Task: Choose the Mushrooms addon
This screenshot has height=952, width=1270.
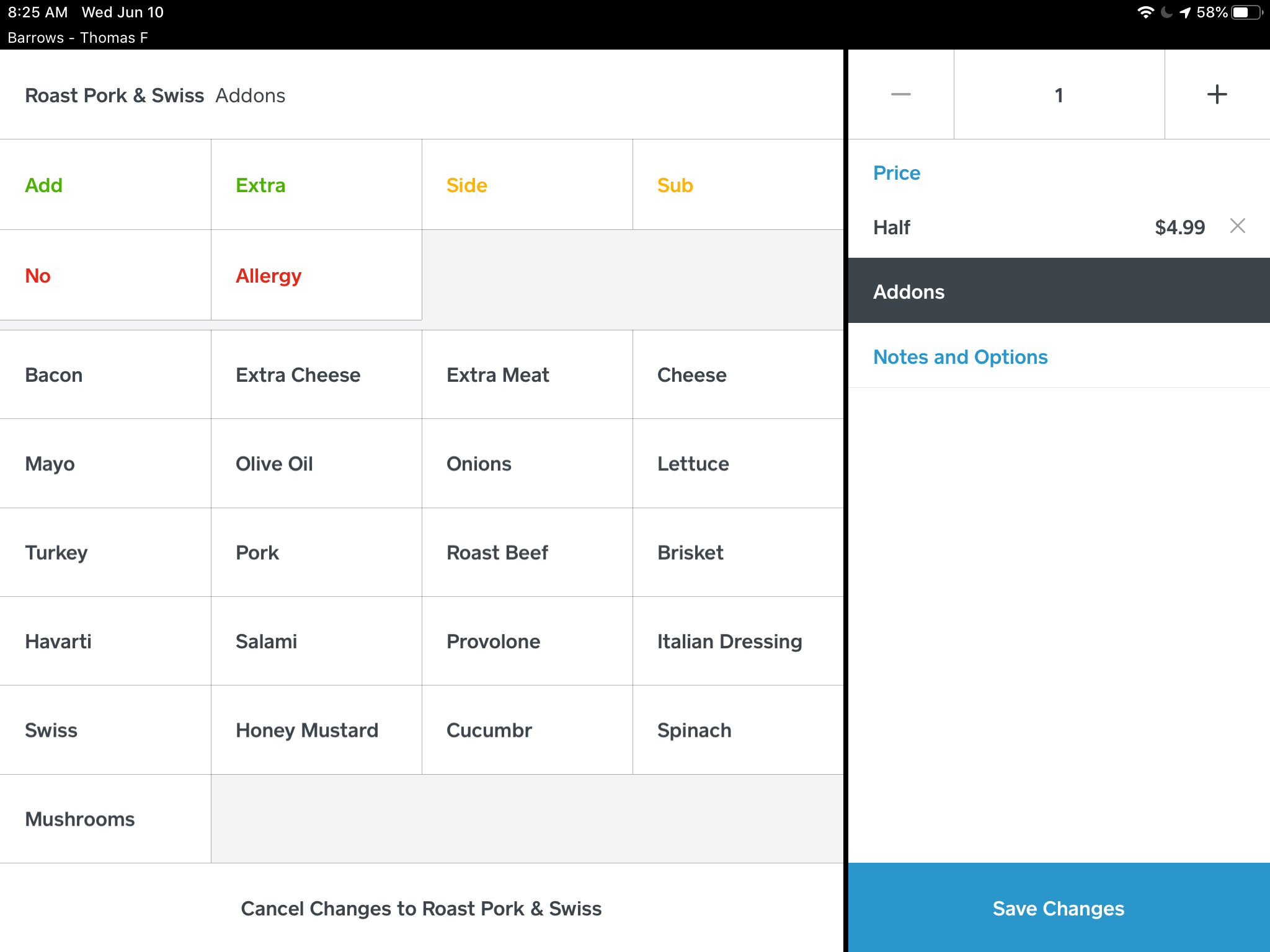Action: [105, 819]
